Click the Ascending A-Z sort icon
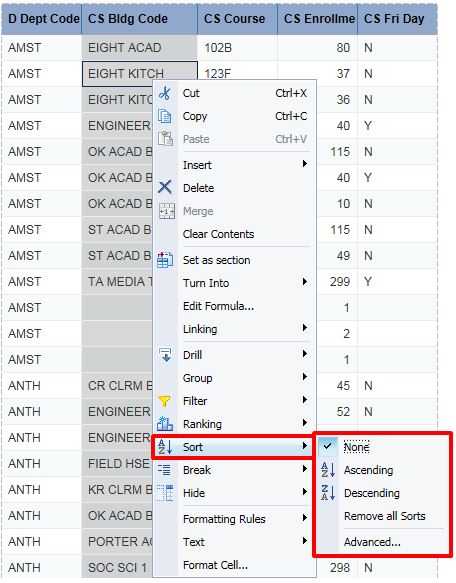This screenshot has height=583, width=456. 328,470
